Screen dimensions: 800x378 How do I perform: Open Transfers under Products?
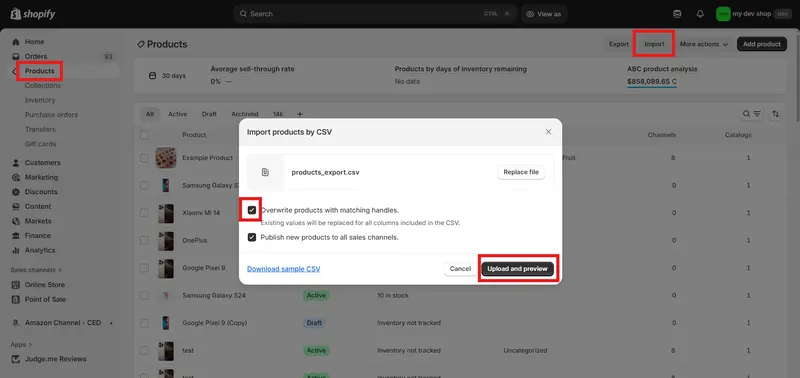point(40,130)
